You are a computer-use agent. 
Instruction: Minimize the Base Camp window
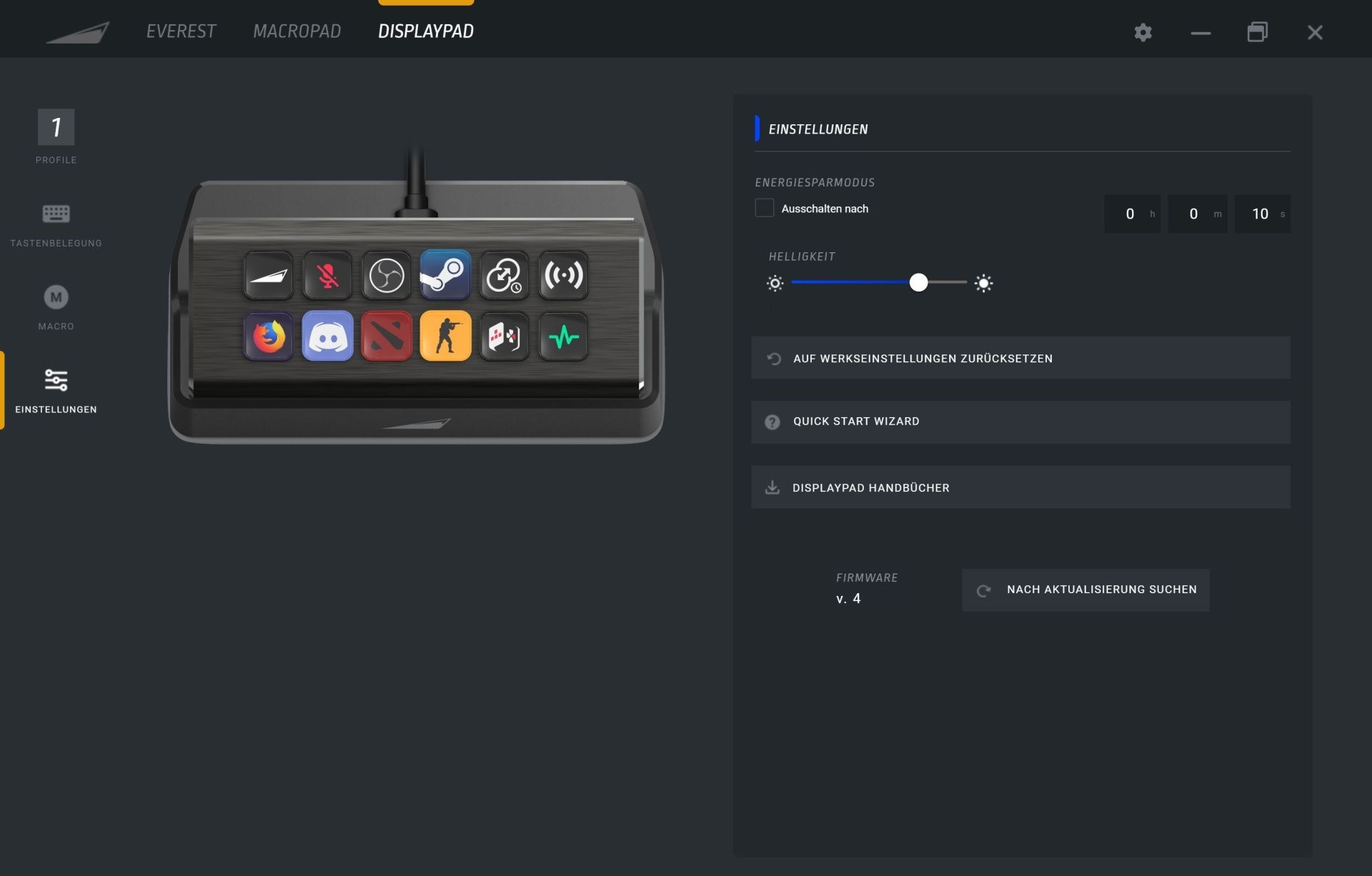[1200, 32]
